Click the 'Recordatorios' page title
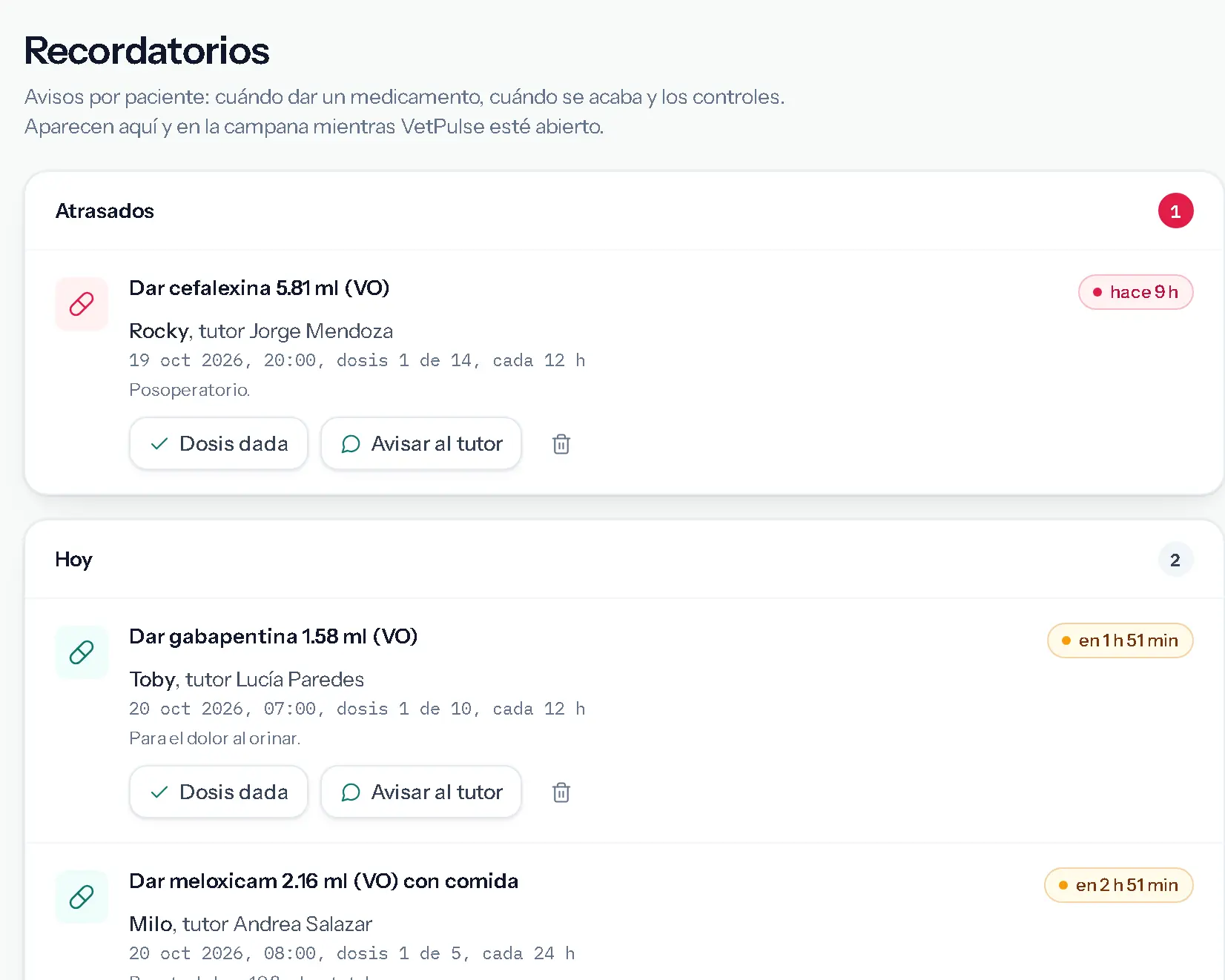The width and height of the screenshot is (1225, 980). point(147,50)
